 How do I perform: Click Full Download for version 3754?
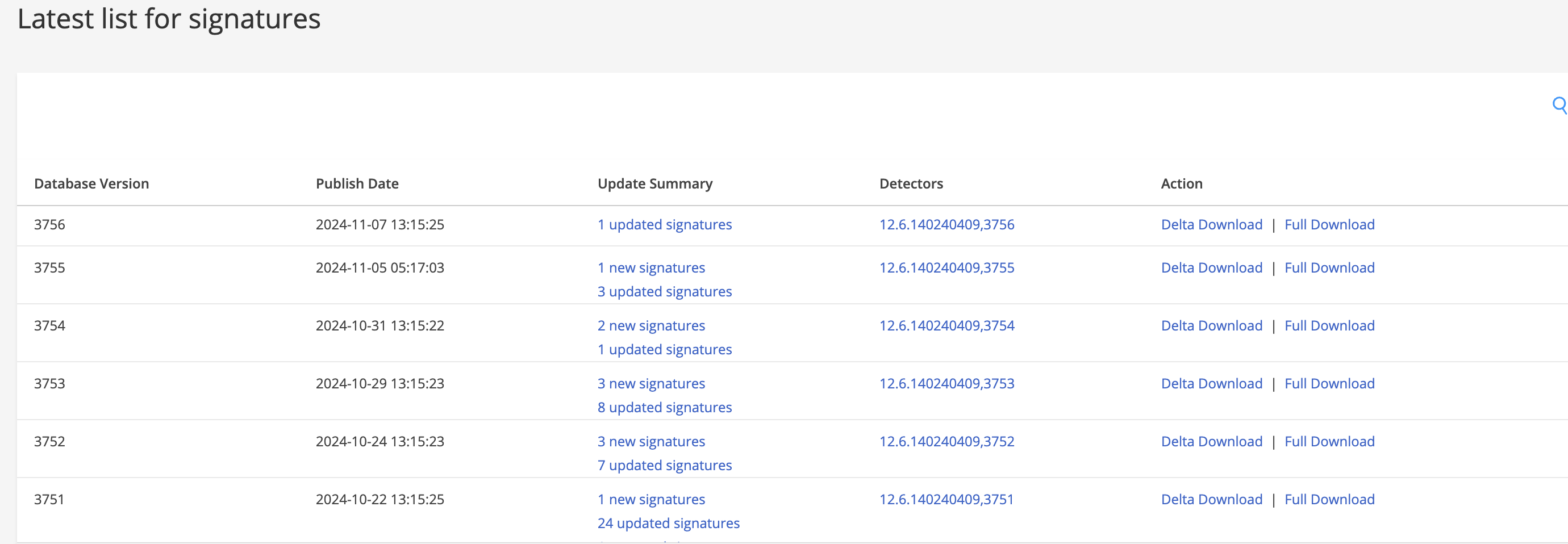[1330, 325]
